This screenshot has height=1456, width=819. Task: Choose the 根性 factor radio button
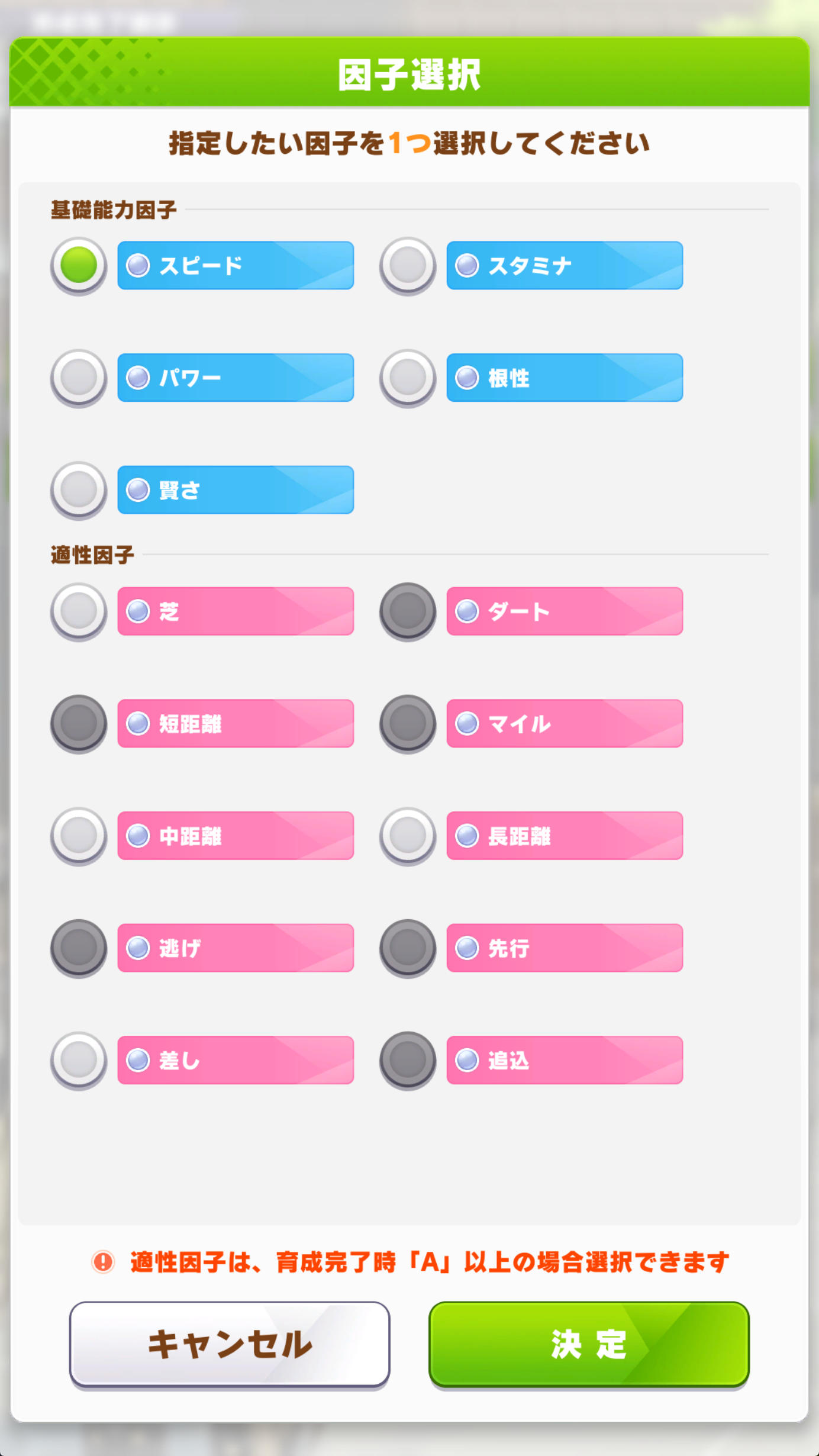pyautogui.click(x=408, y=378)
